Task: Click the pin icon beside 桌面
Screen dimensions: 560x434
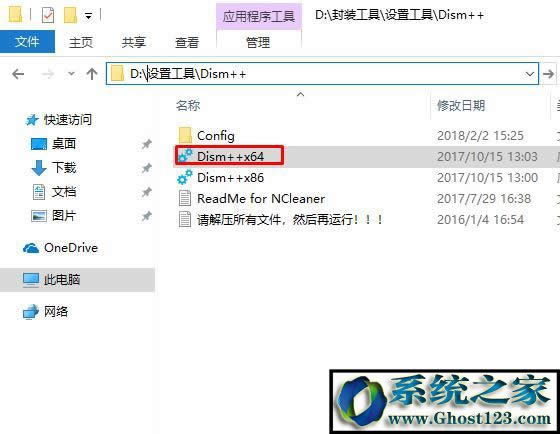Action: pyautogui.click(x=146, y=144)
